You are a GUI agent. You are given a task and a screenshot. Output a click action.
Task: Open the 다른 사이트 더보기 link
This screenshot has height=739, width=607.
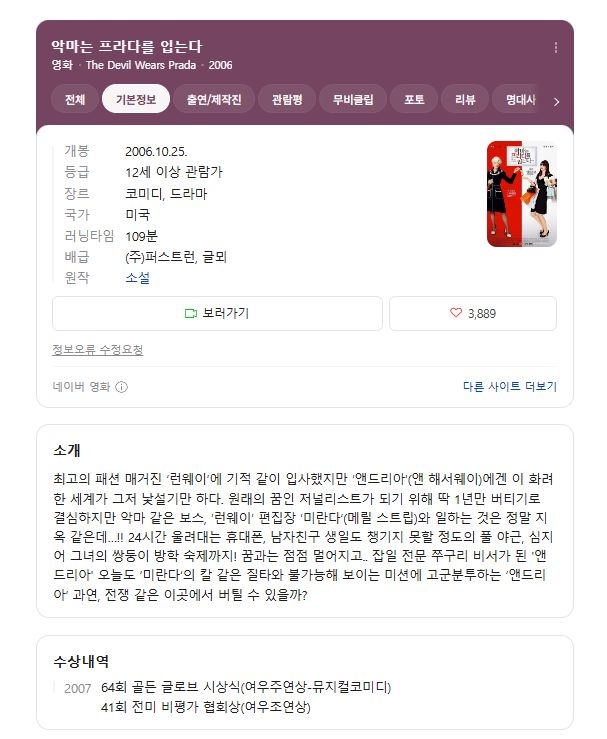pyautogui.click(x=510, y=386)
